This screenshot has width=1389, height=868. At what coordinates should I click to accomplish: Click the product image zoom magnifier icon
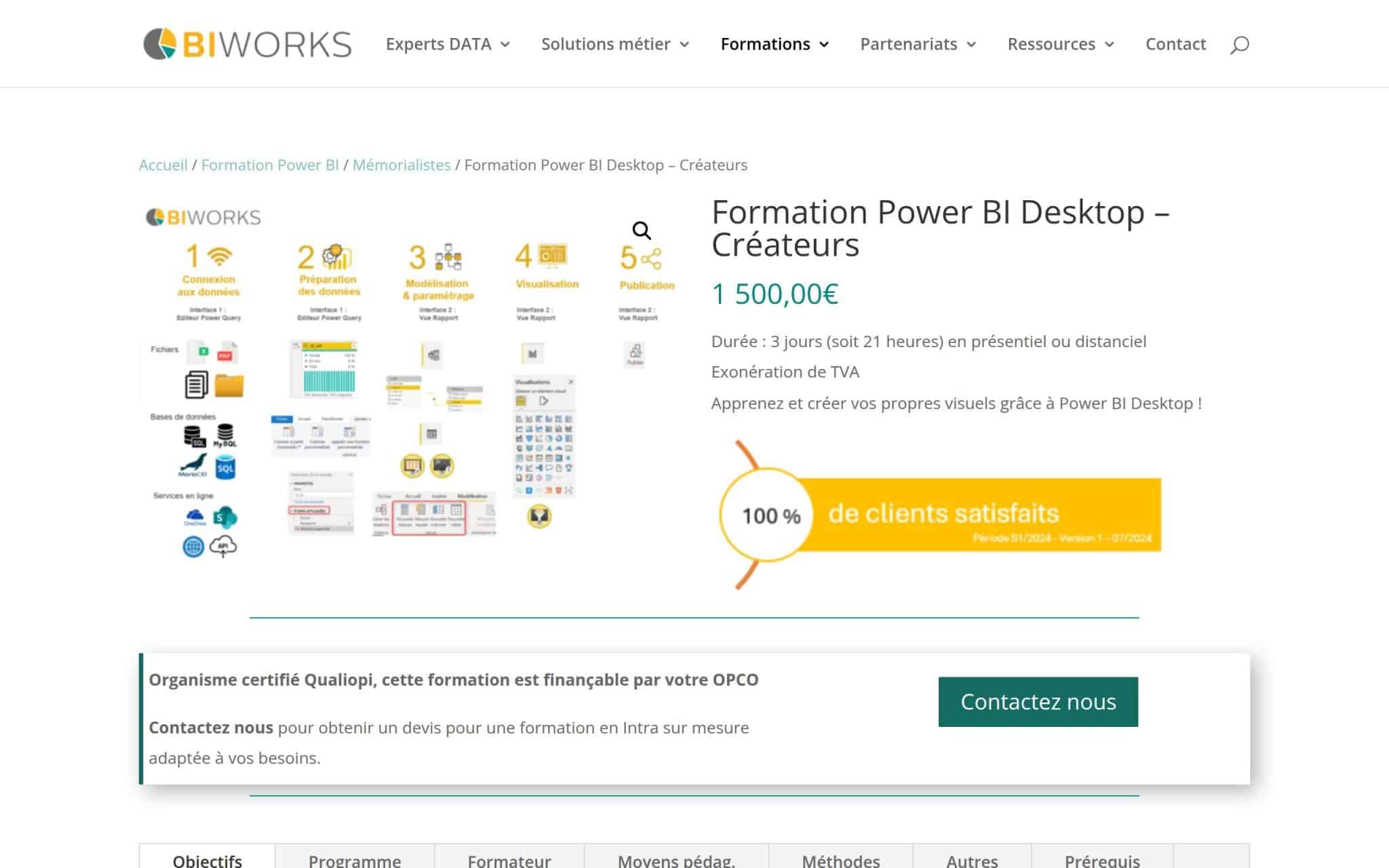coord(642,231)
